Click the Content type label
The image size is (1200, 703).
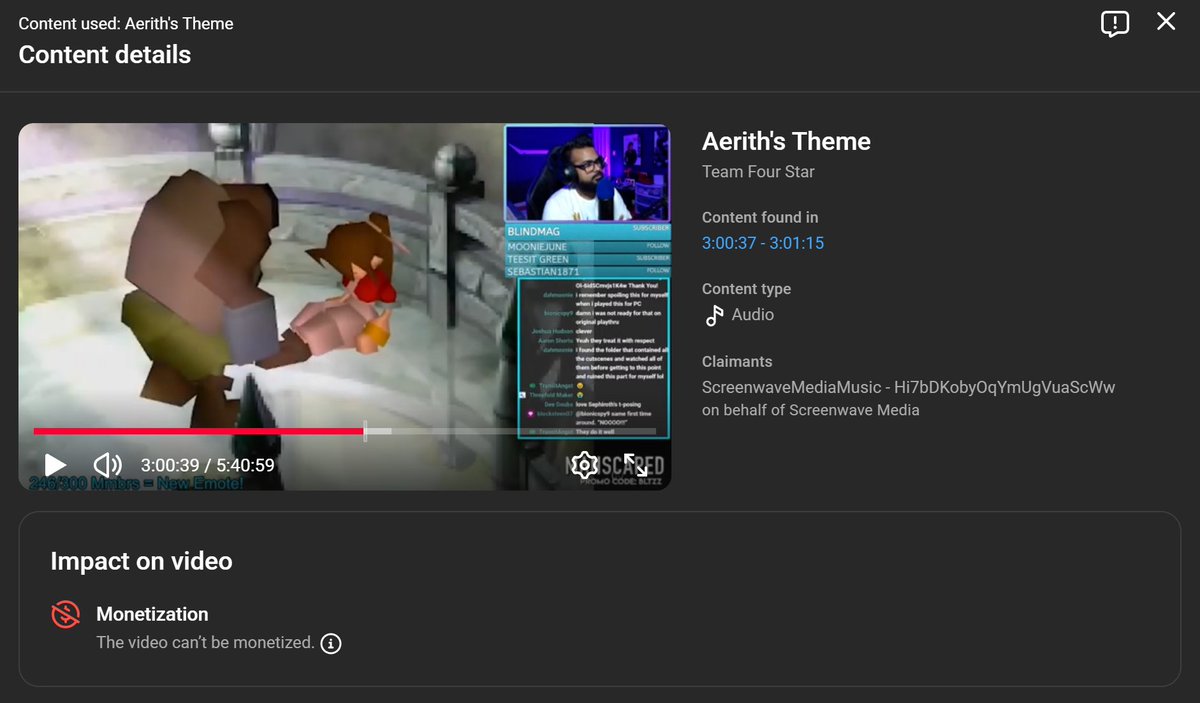point(746,289)
